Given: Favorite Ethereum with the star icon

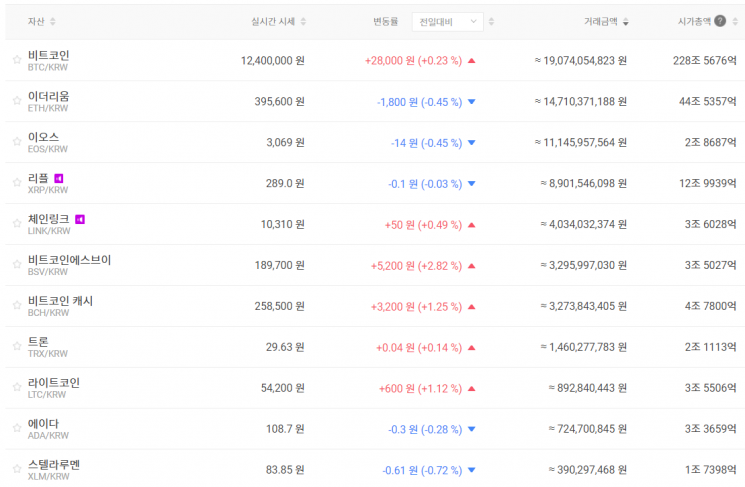Looking at the screenshot, I should click(17, 101).
